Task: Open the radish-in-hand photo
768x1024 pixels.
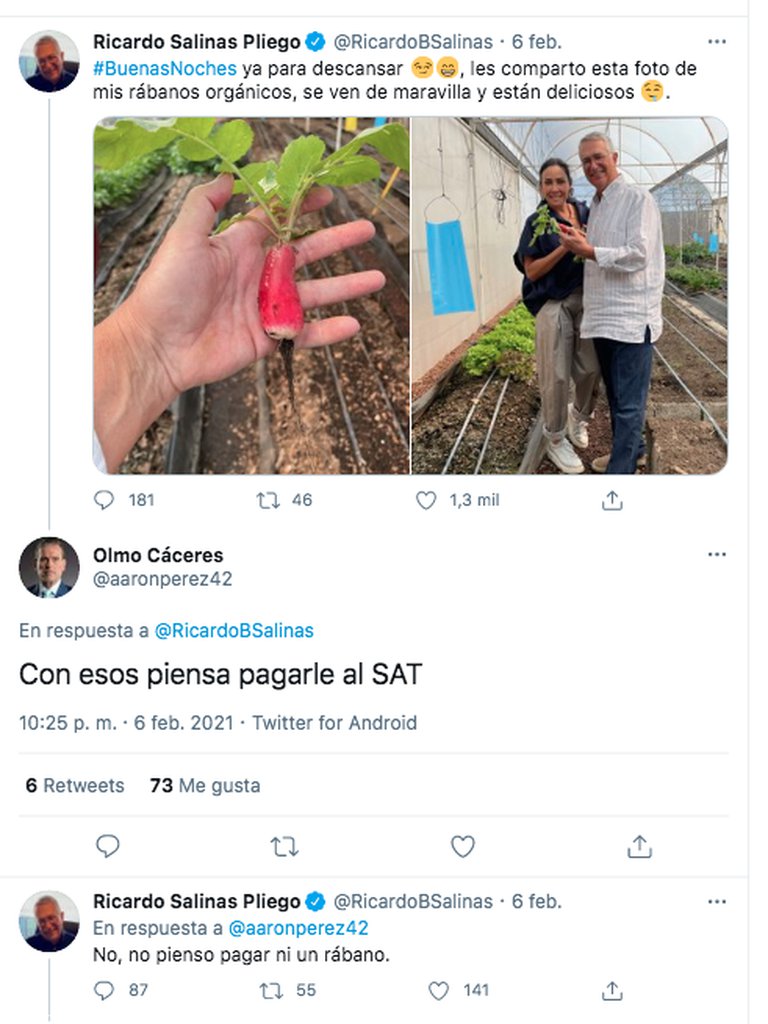Action: coord(251,296)
